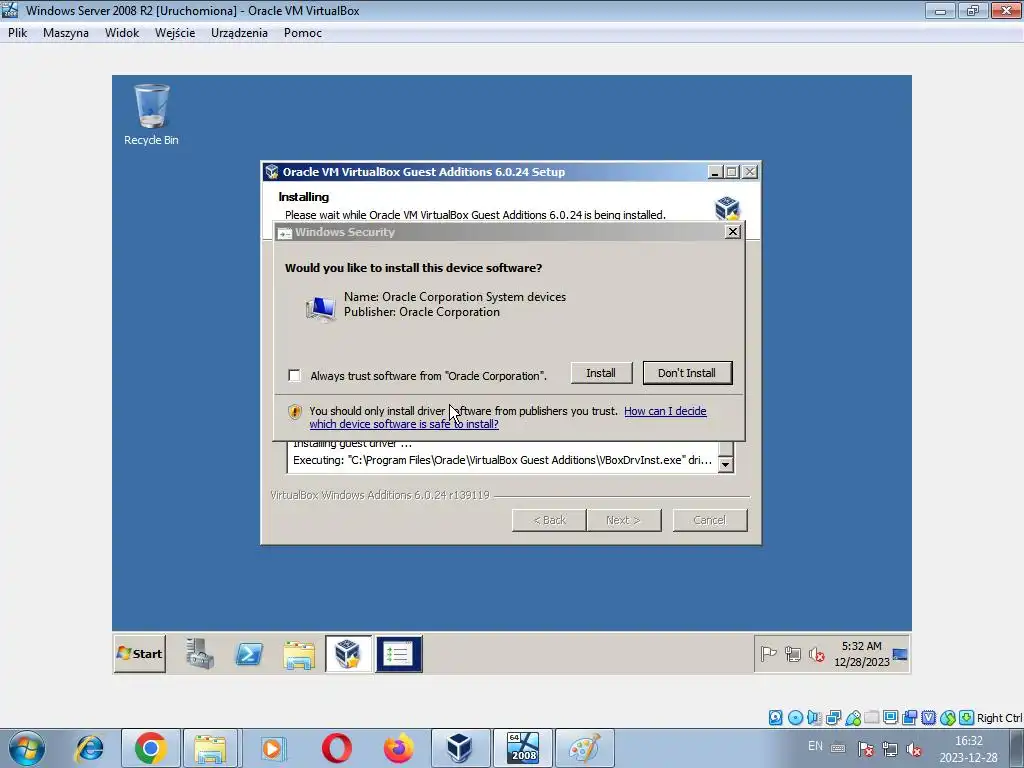Screen dimensions: 1024x768
Task: Click the VirtualBox audio status icon
Action: (x=814, y=718)
